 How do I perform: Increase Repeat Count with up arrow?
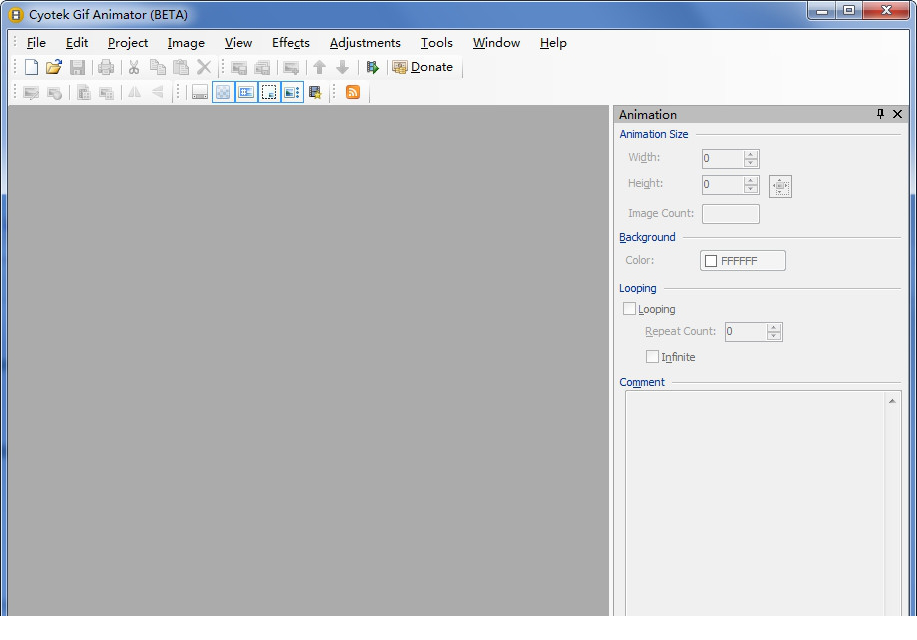click(774, 328)
